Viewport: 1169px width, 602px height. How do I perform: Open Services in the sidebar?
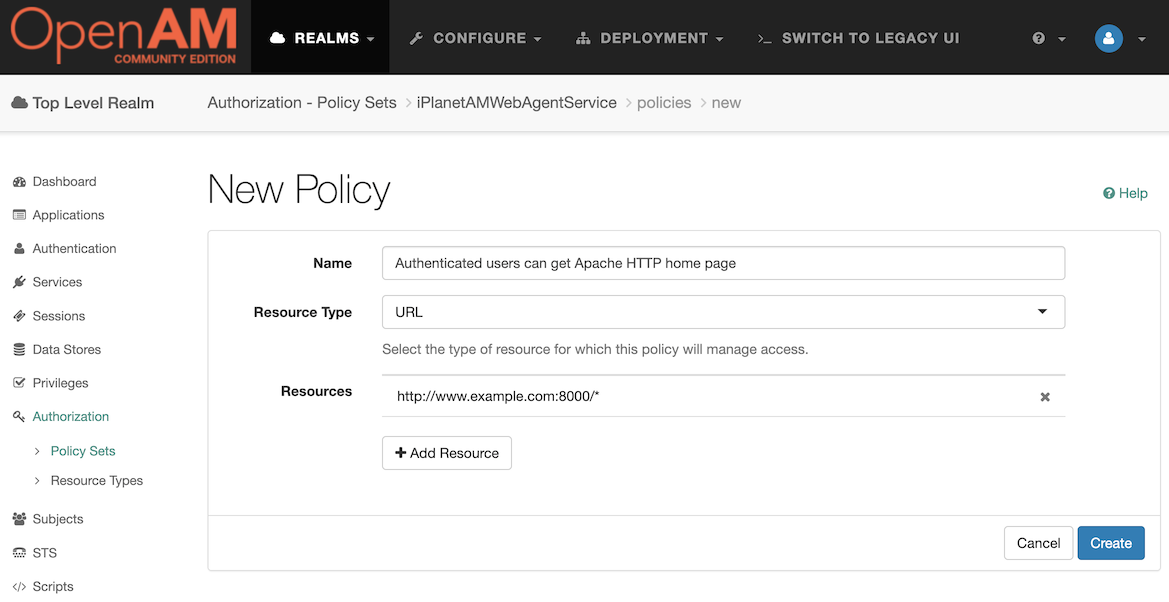[57, 282]
